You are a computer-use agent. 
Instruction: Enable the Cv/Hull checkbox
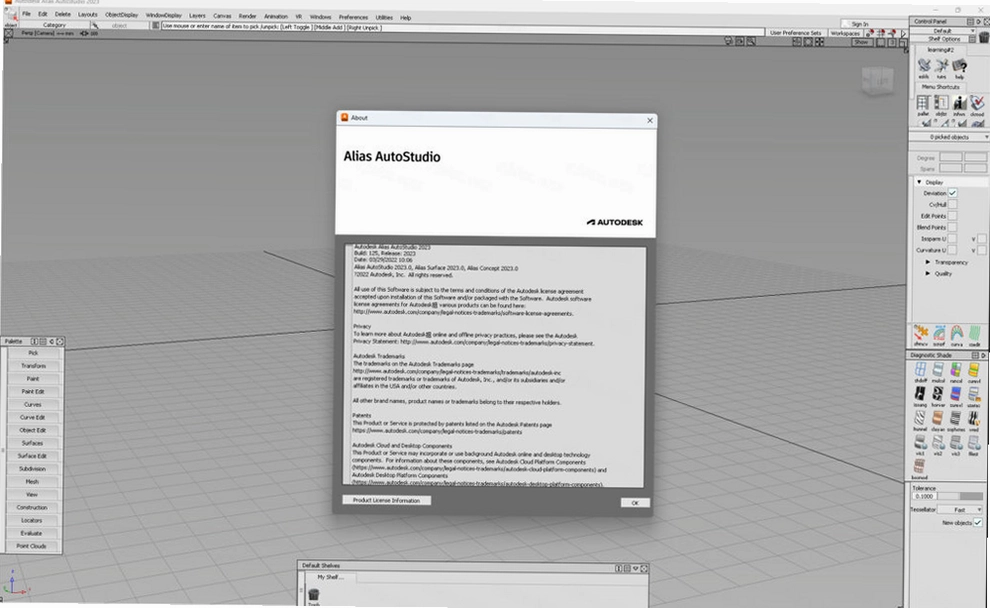point(952,204)
